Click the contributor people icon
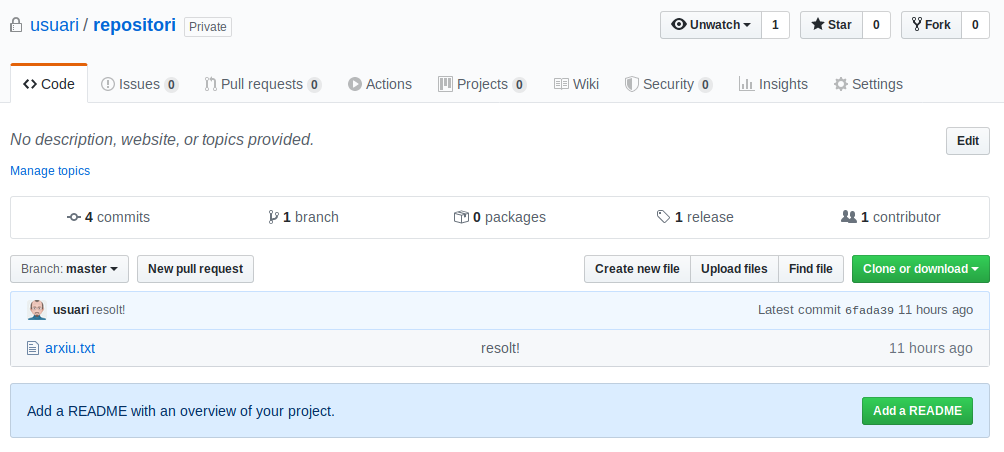The height and width of the screenshot is (452, 1004). click(849, 217)
